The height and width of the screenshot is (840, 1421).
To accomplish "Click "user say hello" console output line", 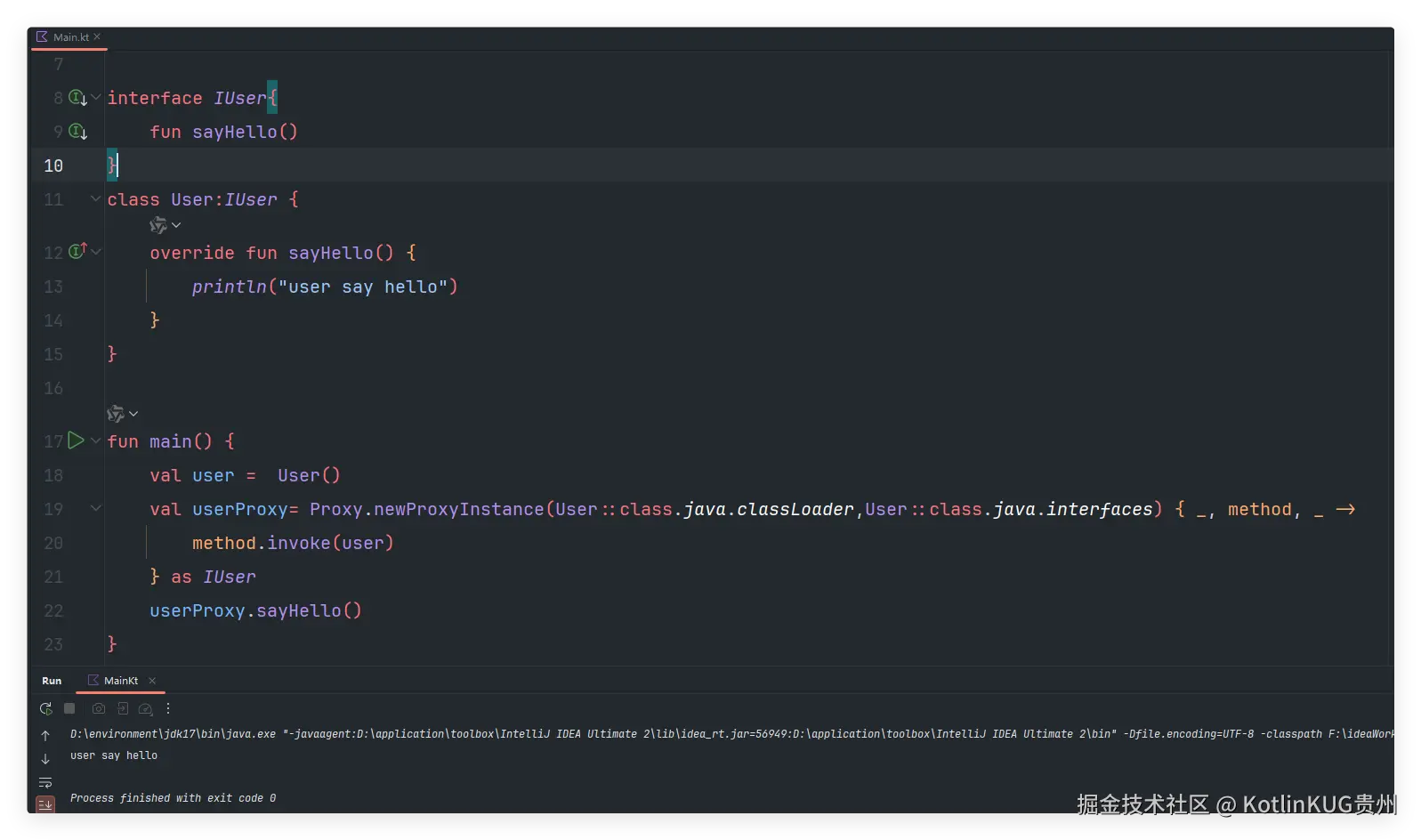I will click(114, 755).
